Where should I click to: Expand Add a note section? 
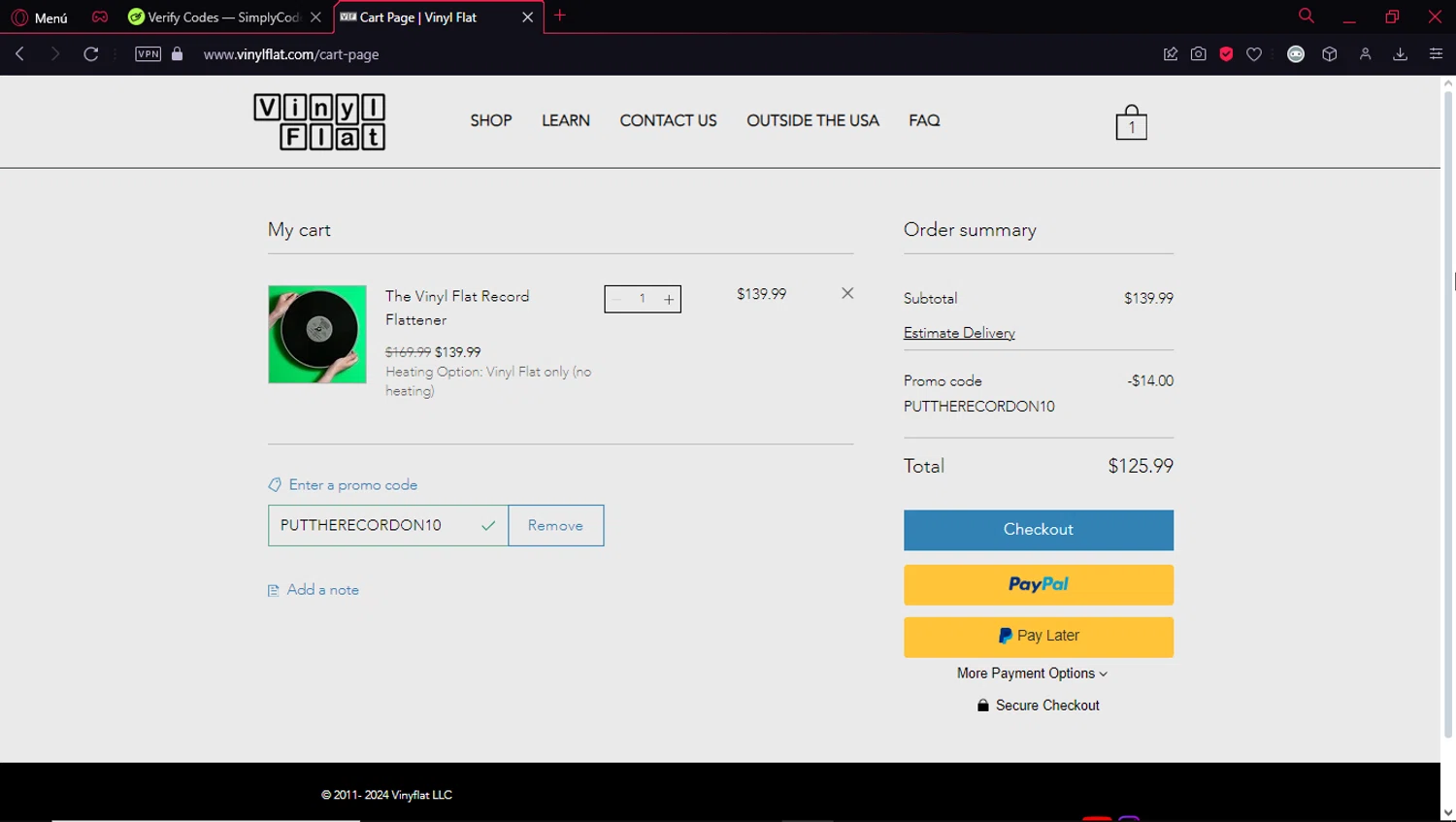tap(314, 589)
